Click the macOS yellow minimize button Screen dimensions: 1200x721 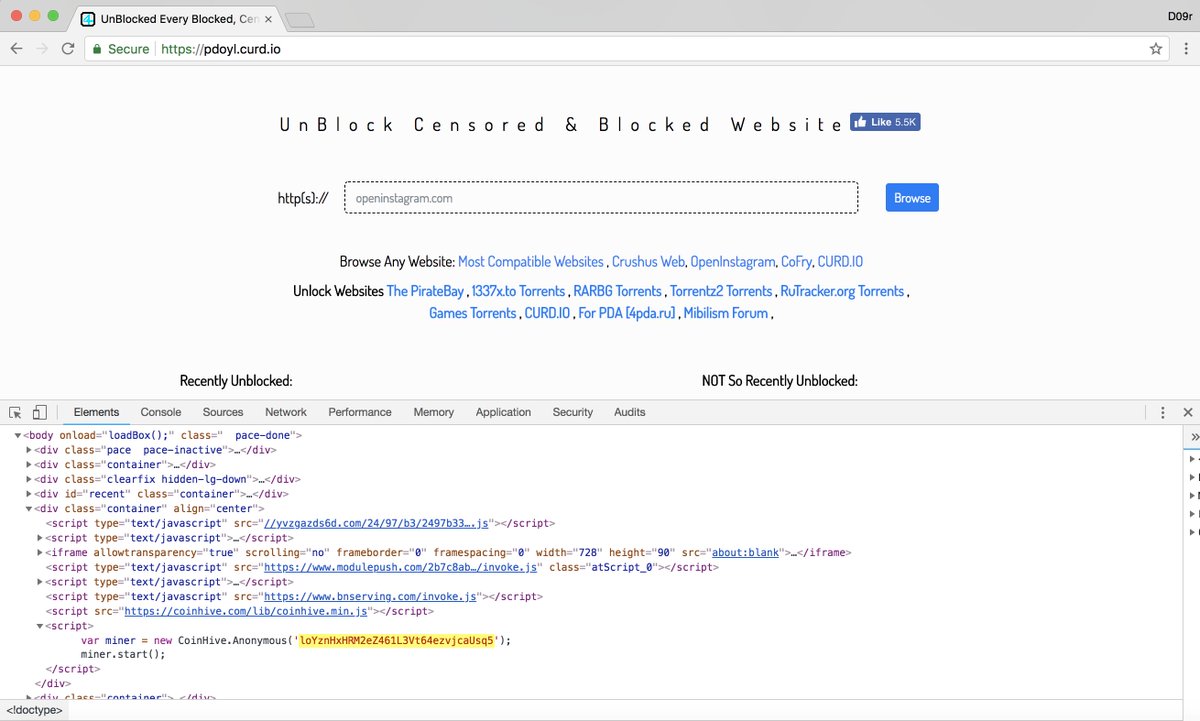[x=35, y=17]
